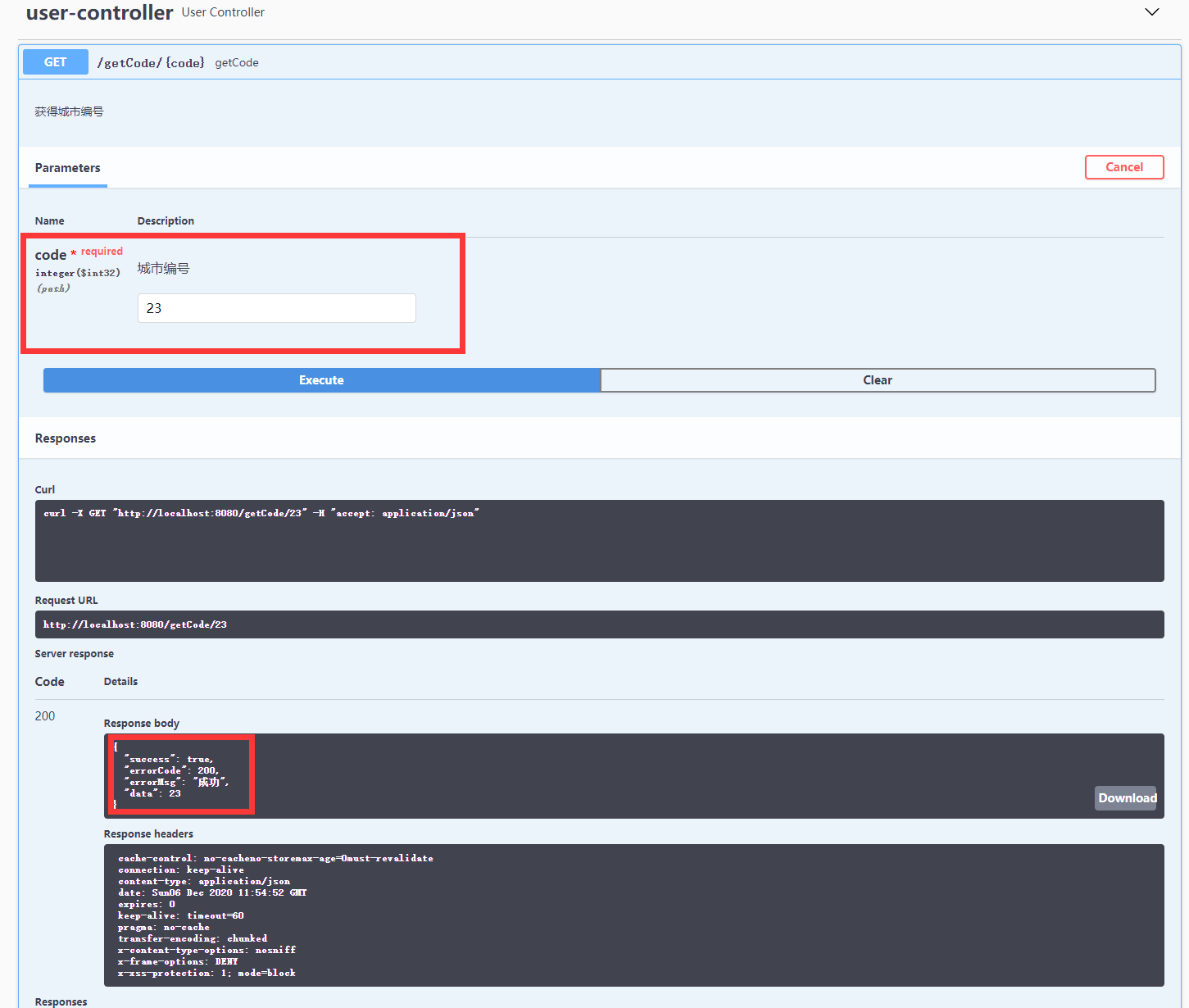Click the user-controller title link
The height and width of the screenshot is (1008, 1189).
pos(98,12)
